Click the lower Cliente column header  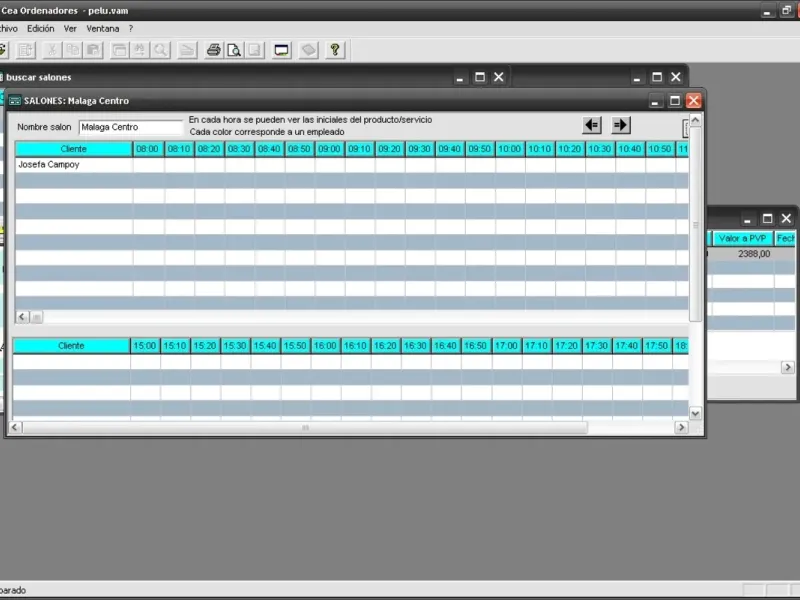[x=71, y=346]
